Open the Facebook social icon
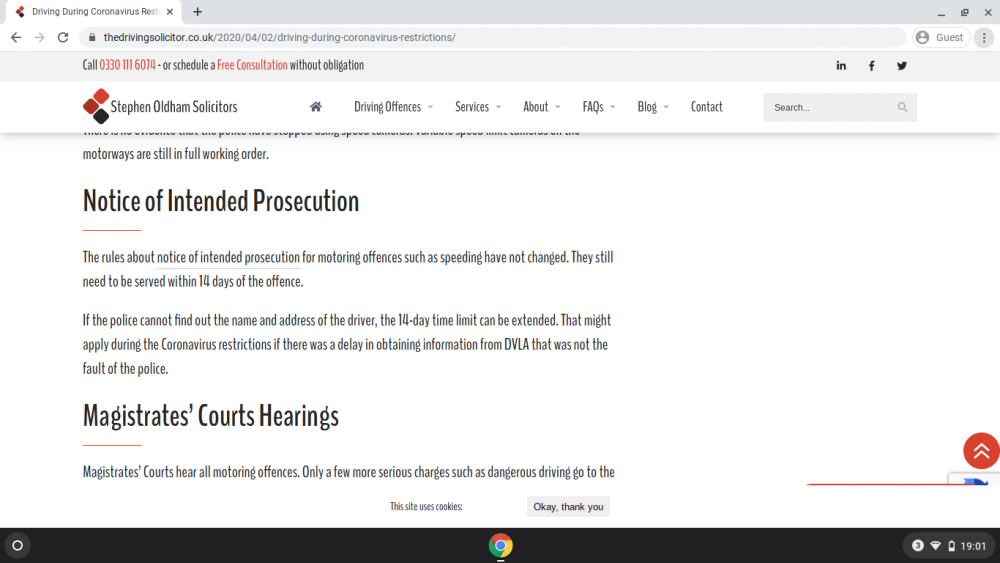The width and height of the screenshot is (1000, 563). (x=871, y=66)
